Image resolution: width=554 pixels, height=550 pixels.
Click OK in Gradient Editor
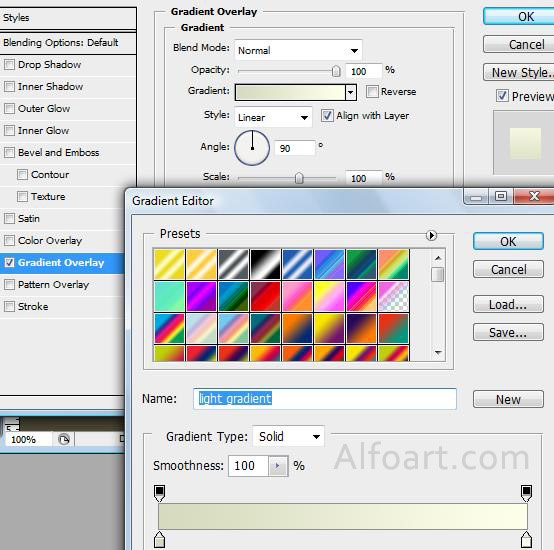point(508,242)
